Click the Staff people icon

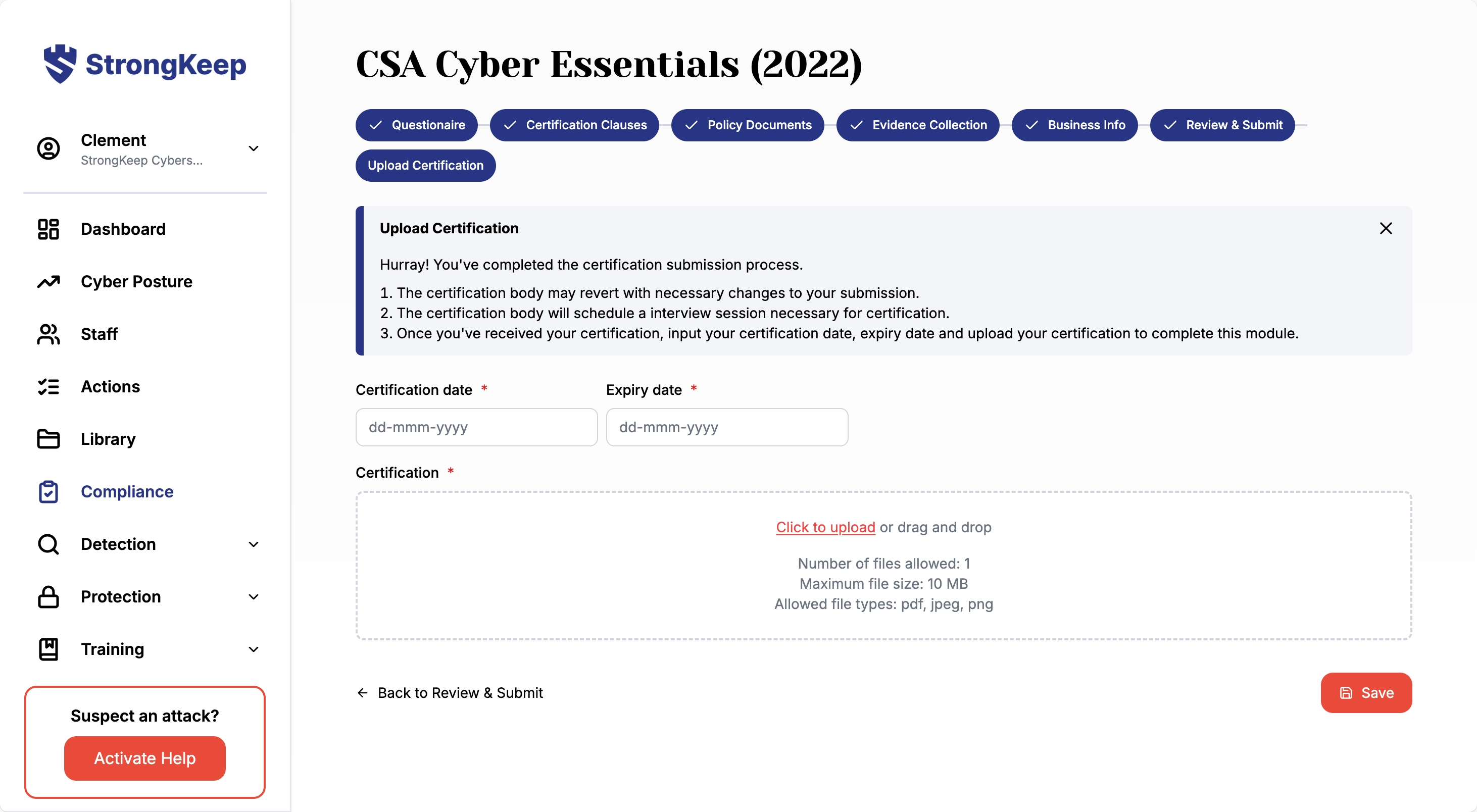48,334
